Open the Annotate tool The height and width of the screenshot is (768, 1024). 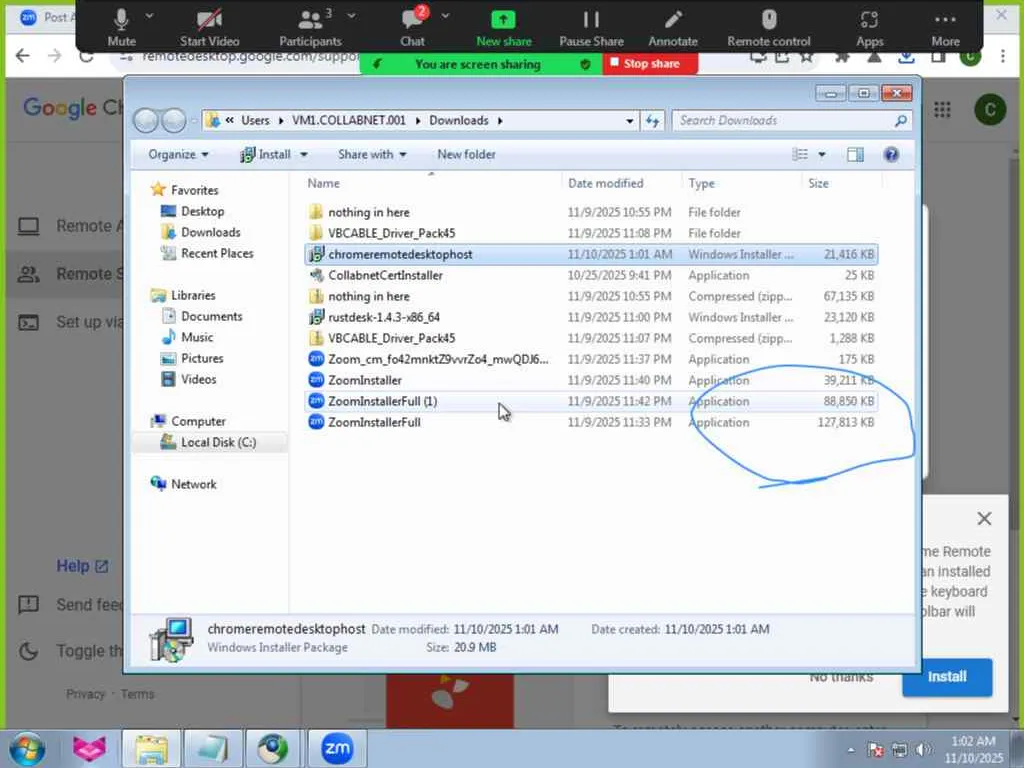[x=673, y=28]
